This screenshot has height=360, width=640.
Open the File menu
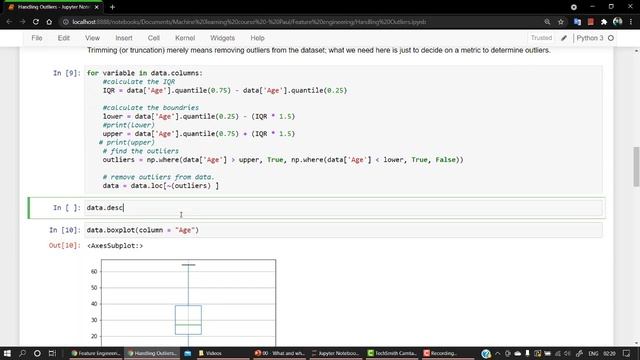tap(37, 38)
